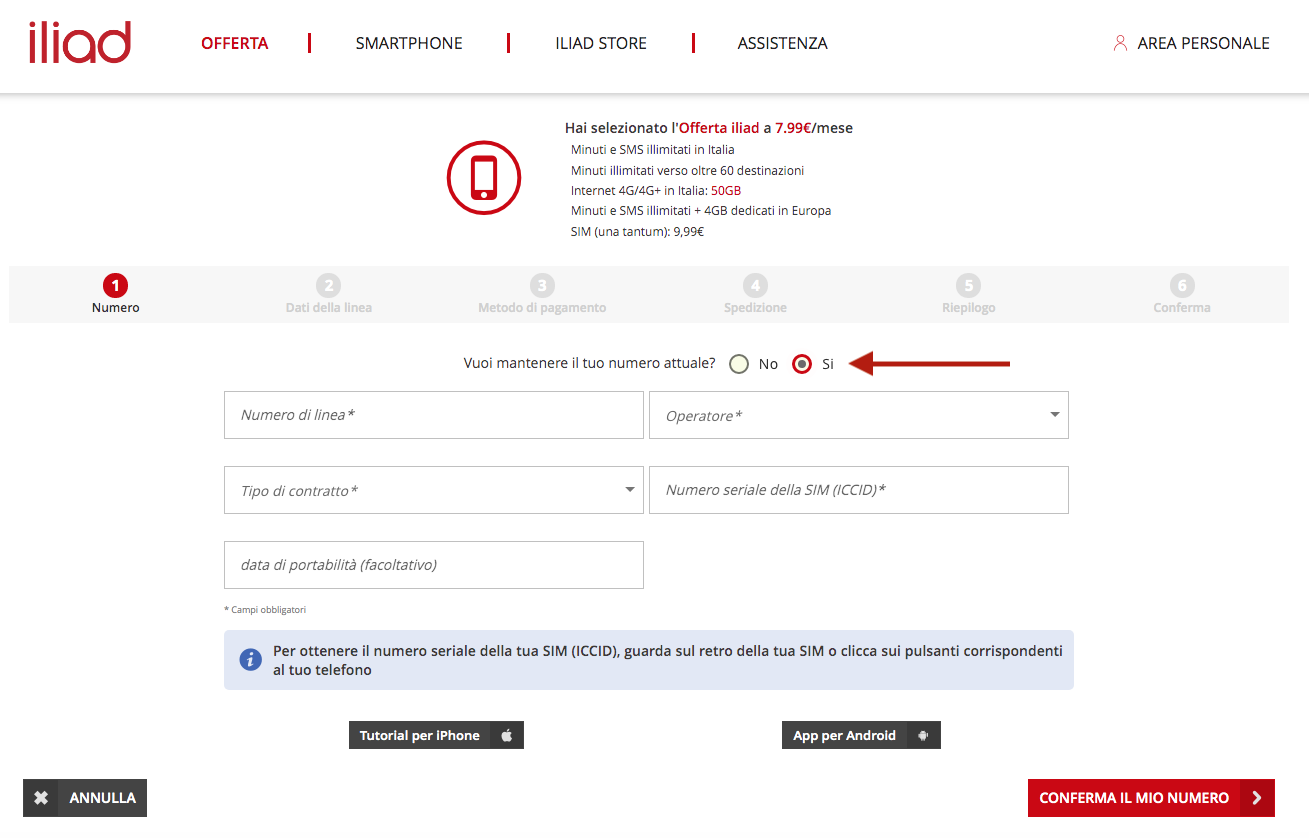
Task: Open the Operatore dropdown
Action: [x=859, y=415]
